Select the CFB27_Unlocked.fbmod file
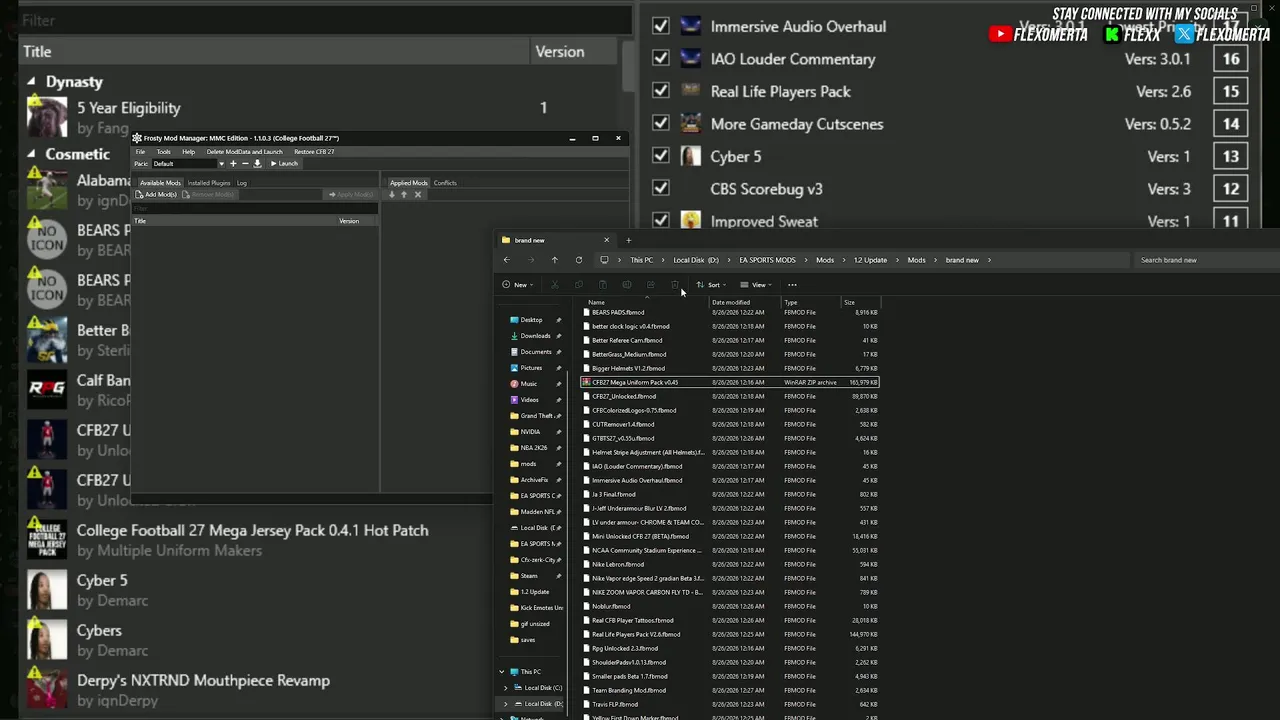 [730, 396]
